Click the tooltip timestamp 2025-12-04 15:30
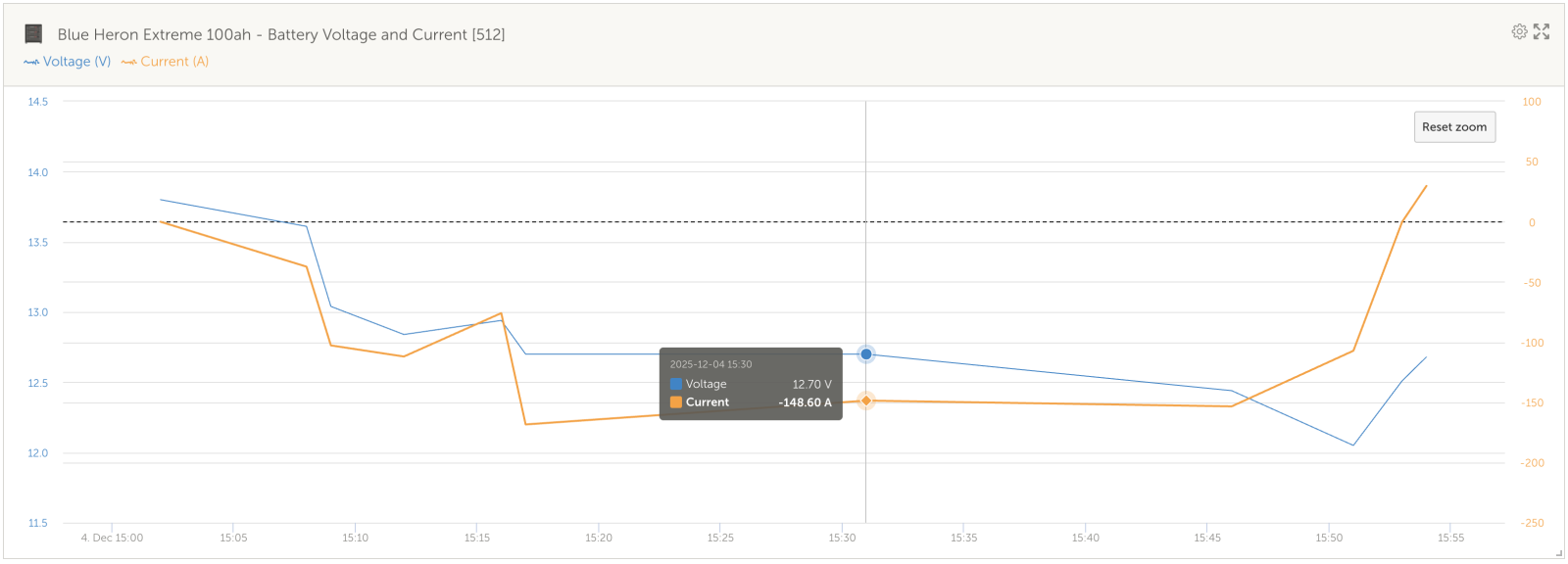Screen dimensions: 1568x564 [x=710, y=364]
